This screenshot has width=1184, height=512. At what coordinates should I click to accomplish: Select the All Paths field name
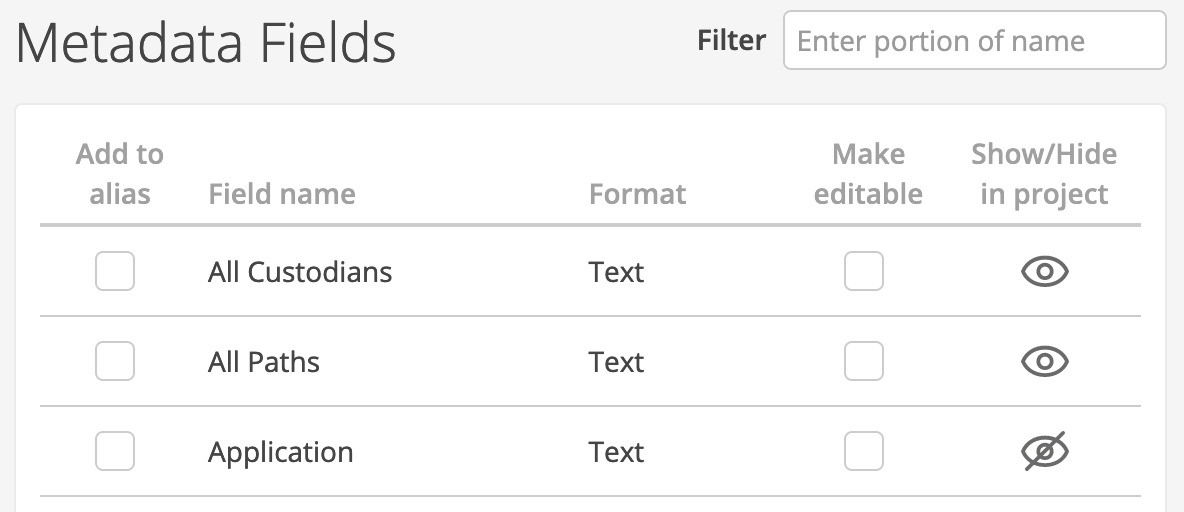tap(264, 362)
